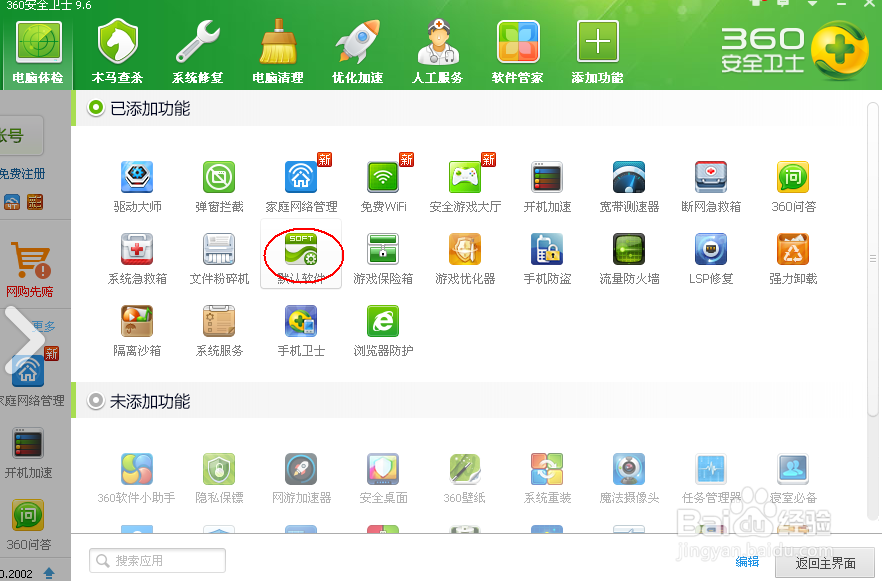Open 网购先赔 in sidebar
This screenshot has width=882, height=581.
point(30,269)
